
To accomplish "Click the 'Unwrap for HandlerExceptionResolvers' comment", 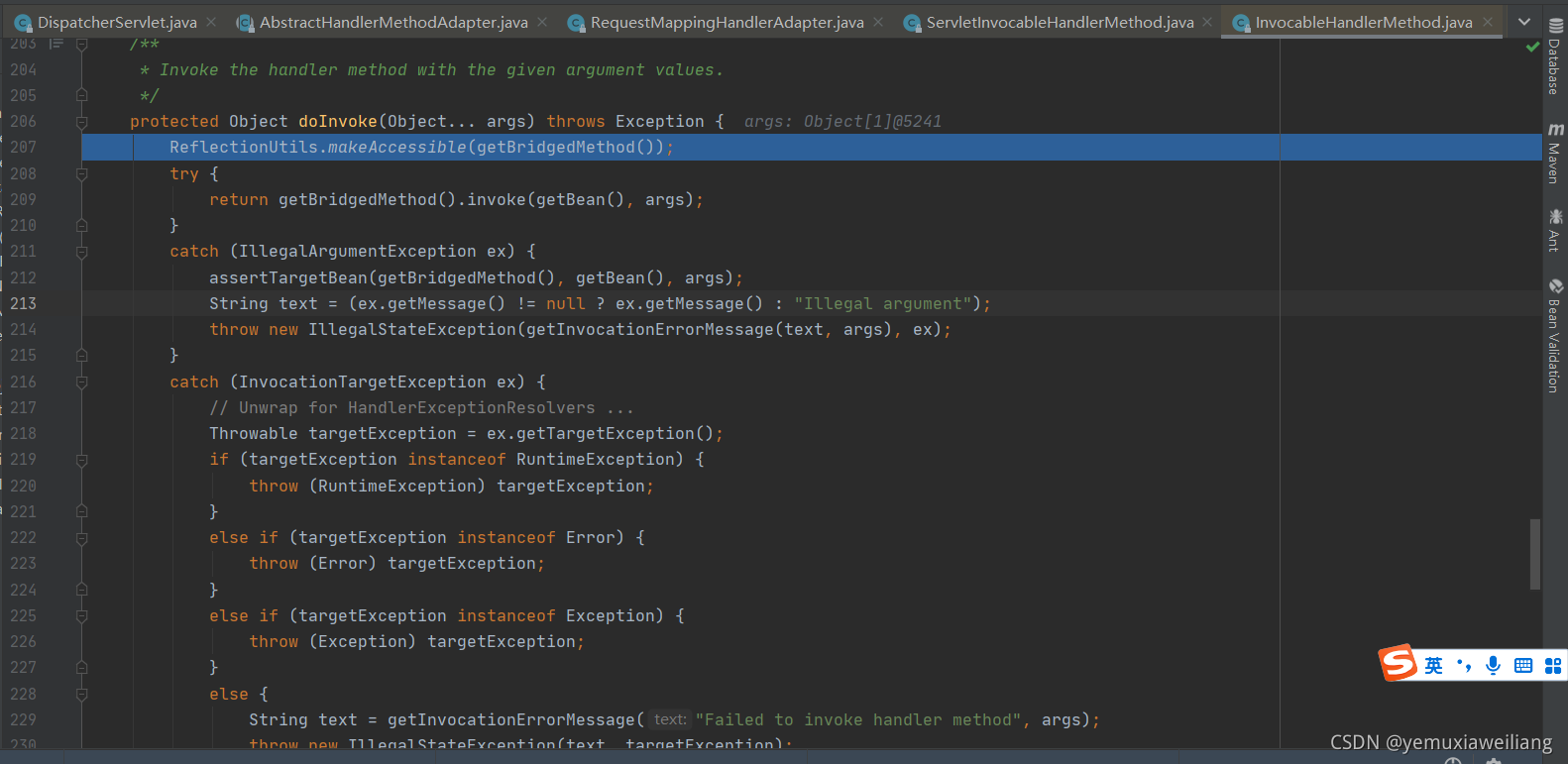I will point(421,407).
